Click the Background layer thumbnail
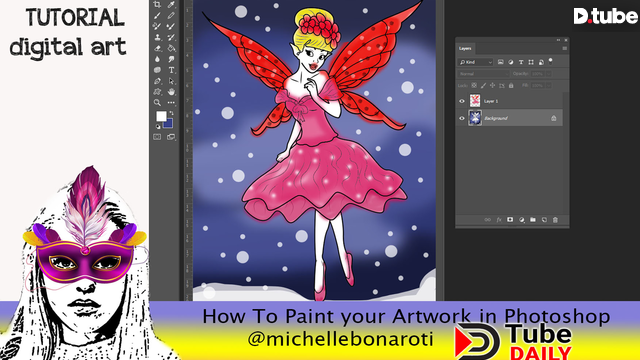 click(x=475, y=118)
